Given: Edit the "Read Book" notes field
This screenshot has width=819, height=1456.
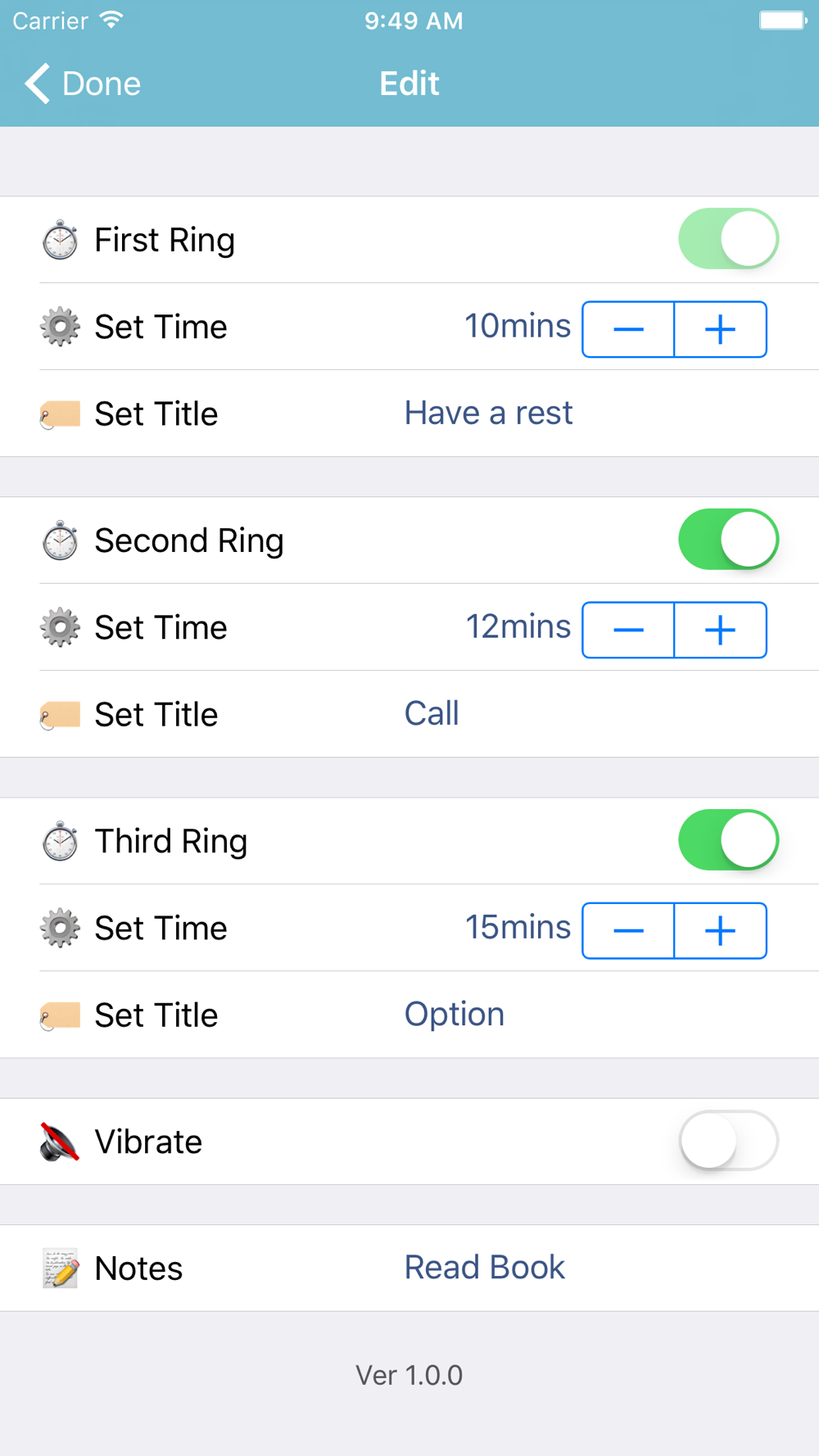Looking at the screenshot, I should (x=485, y=1268).
